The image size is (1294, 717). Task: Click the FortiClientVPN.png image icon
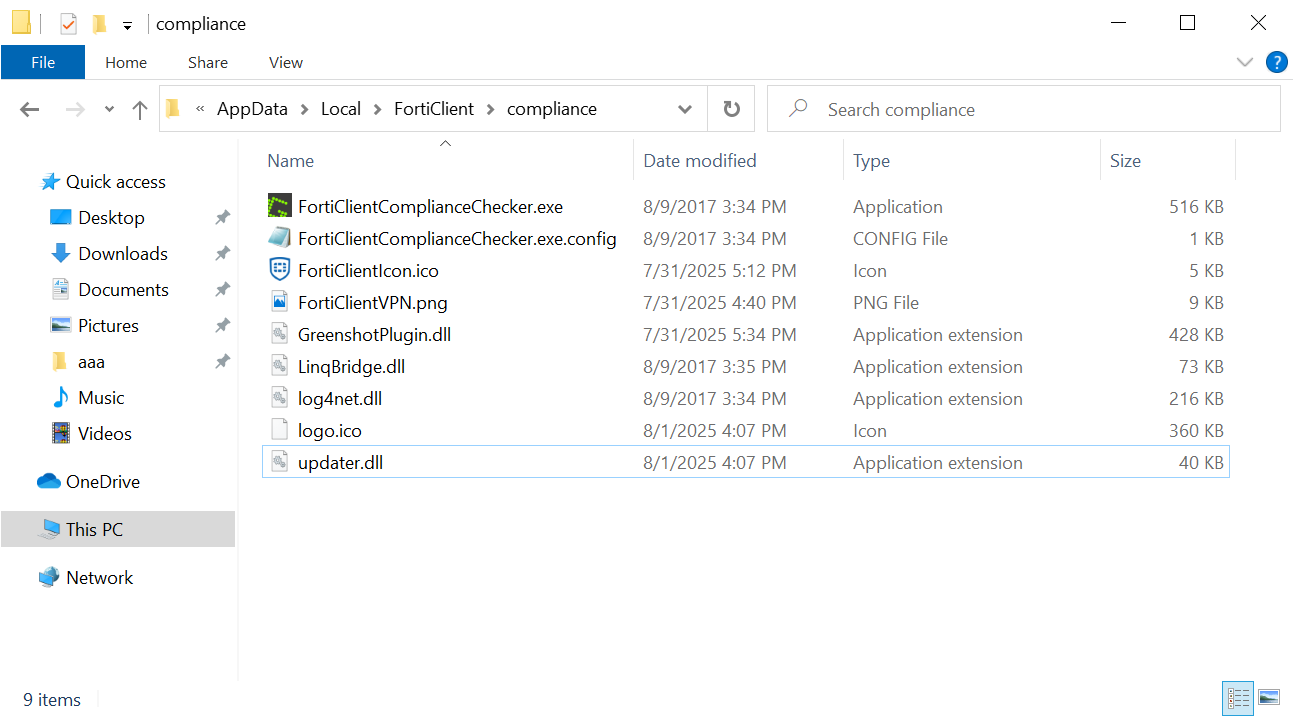coord(280,303)
